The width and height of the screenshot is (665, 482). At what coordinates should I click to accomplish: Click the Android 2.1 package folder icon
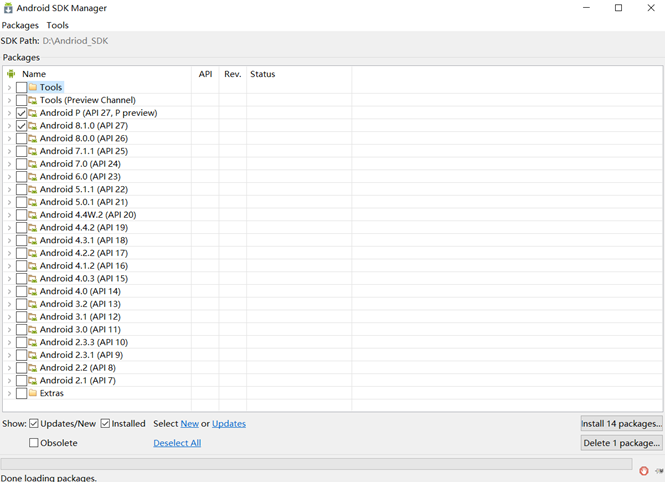coord(33,381)
